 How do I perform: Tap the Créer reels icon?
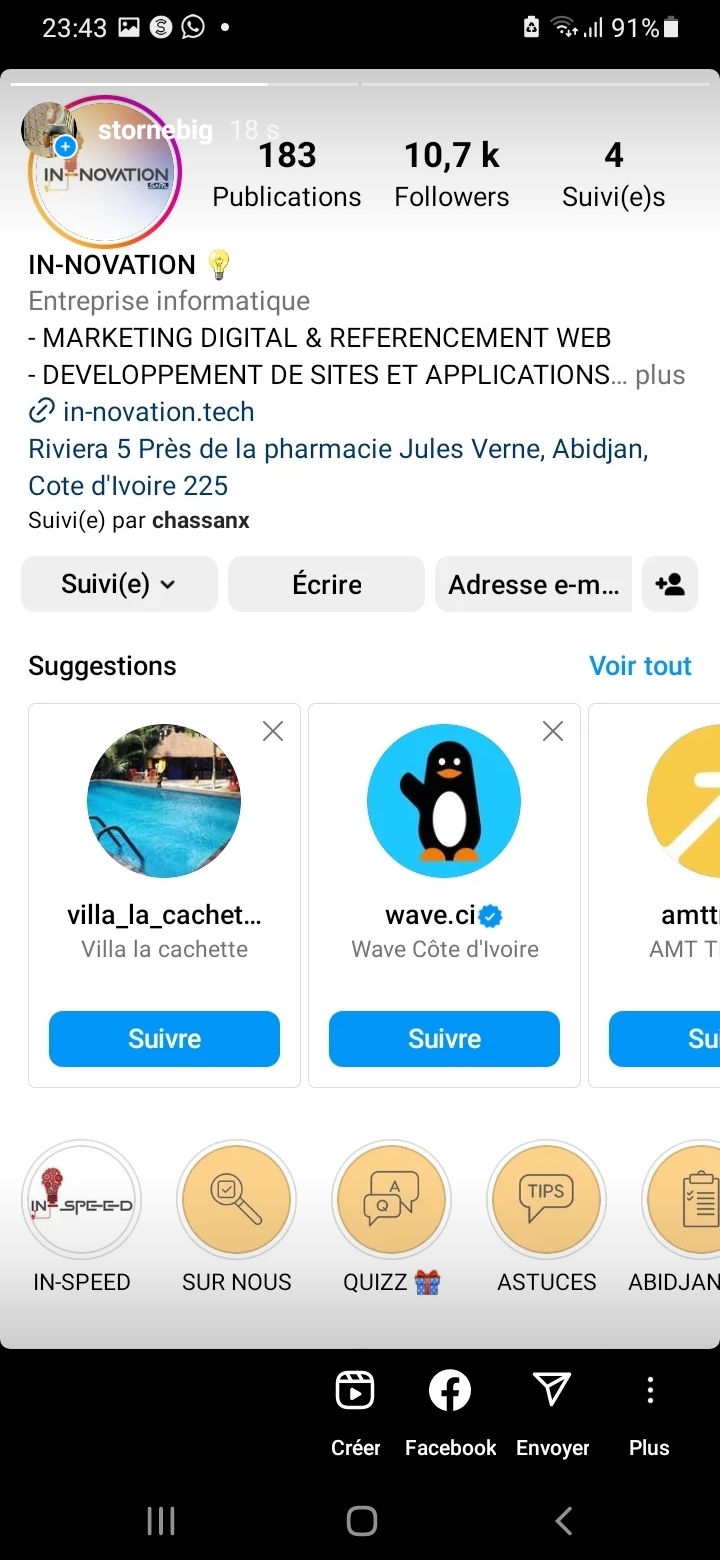pyautogui.click(x=355, y=1390)
